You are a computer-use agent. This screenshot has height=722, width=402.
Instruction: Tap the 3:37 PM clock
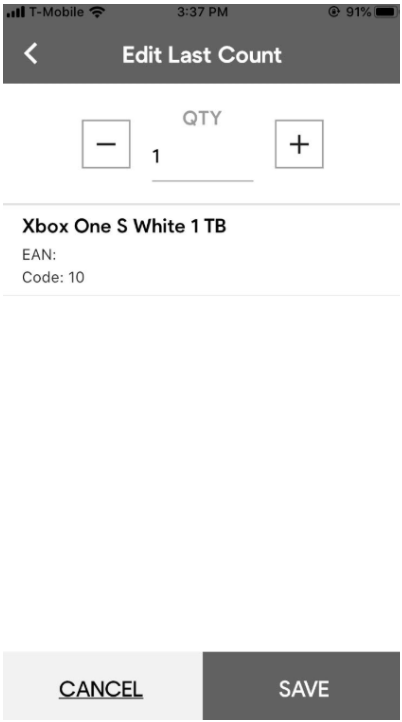point(203,12)
